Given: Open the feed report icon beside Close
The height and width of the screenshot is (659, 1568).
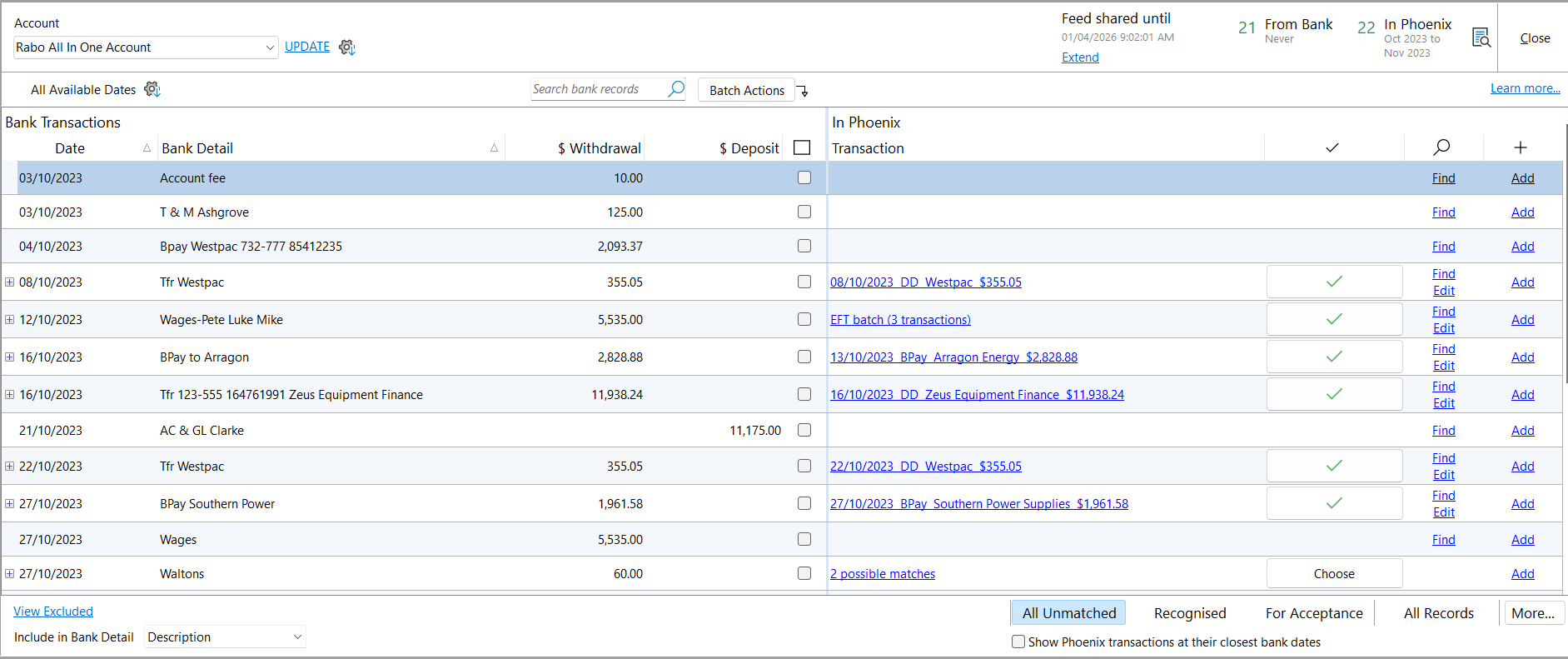Looking at the screenshot, I should point(1481,37).
